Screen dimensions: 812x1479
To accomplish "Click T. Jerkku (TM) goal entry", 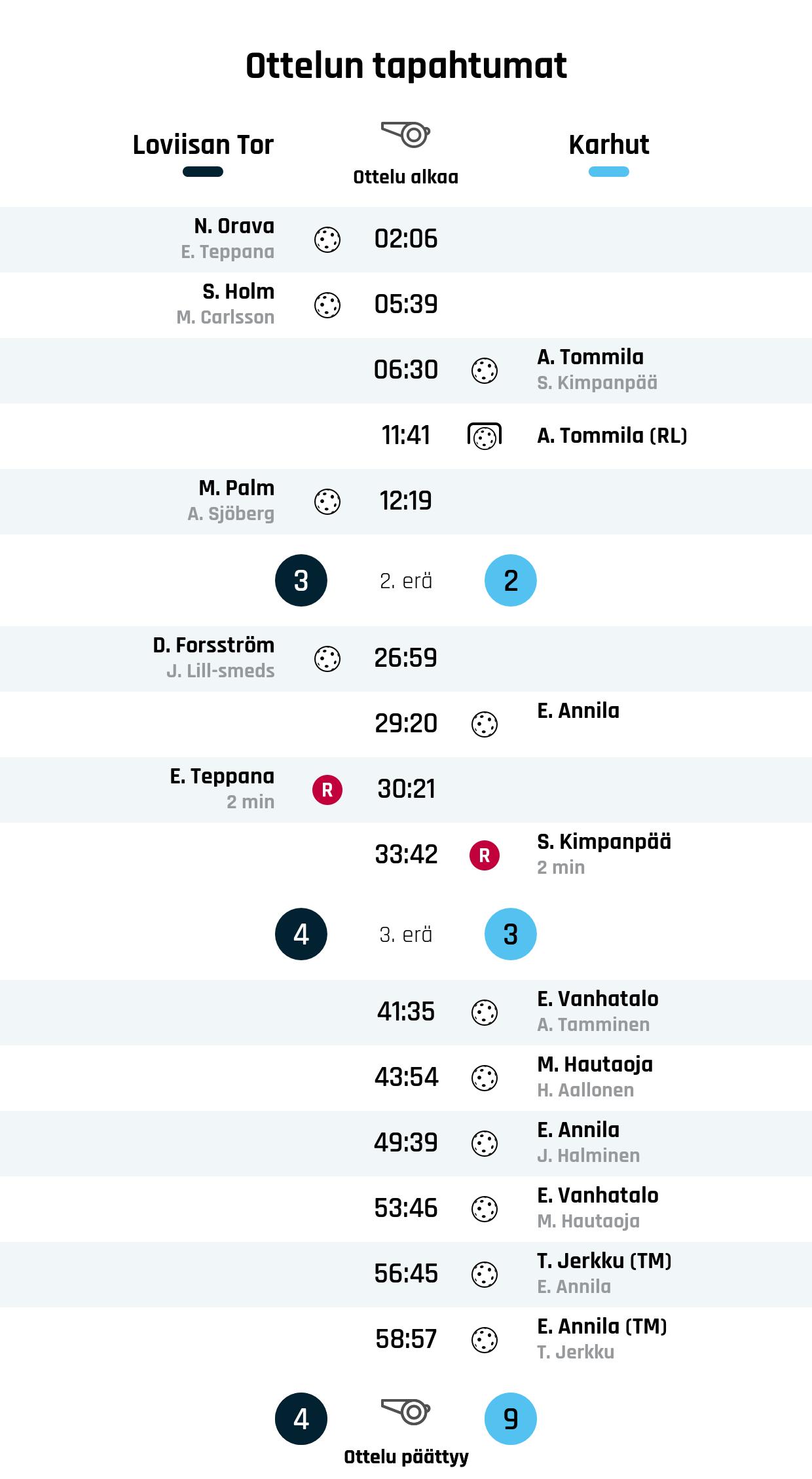I will (x=604, y=1261).
